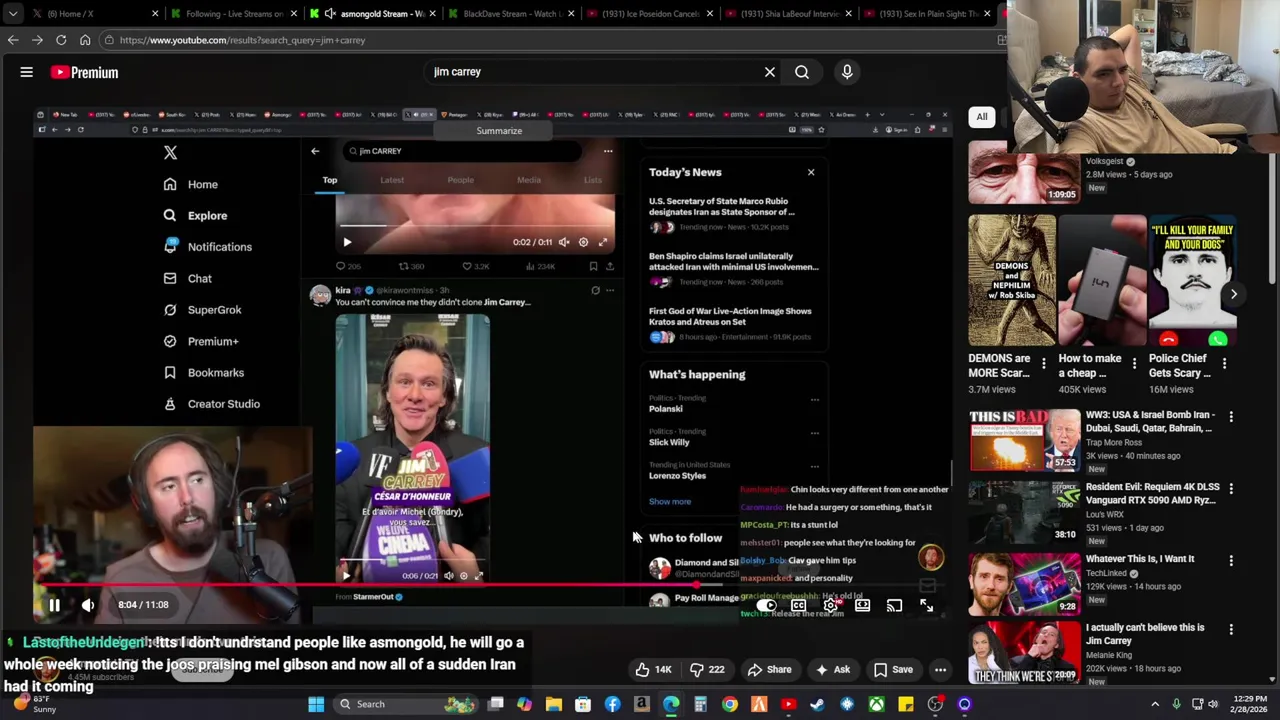Switch to the Ice Poseidon Cancels tab
The image size is (1280, 720).
[x=648, y=14]
